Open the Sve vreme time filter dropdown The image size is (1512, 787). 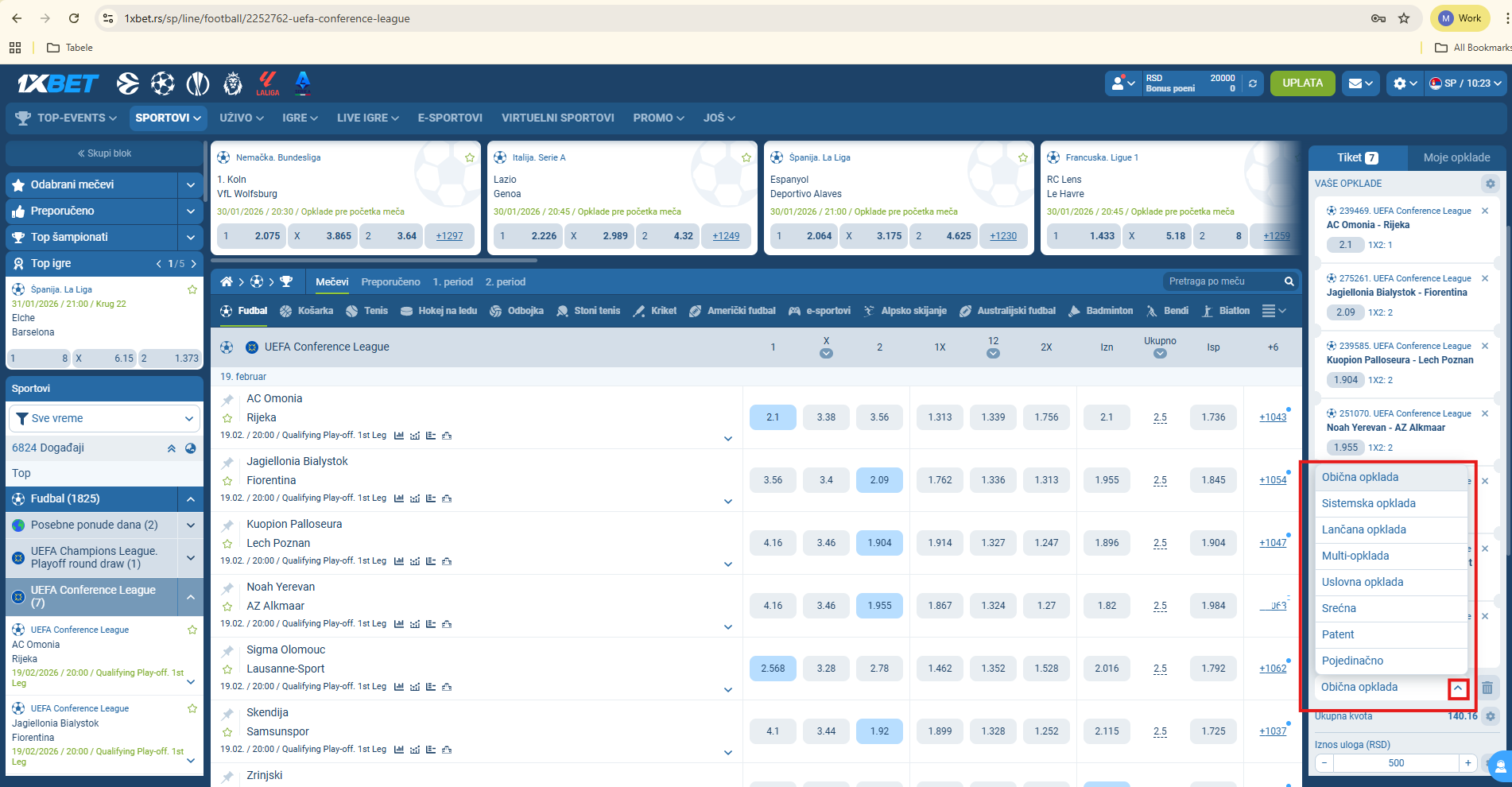coord(105,418)
